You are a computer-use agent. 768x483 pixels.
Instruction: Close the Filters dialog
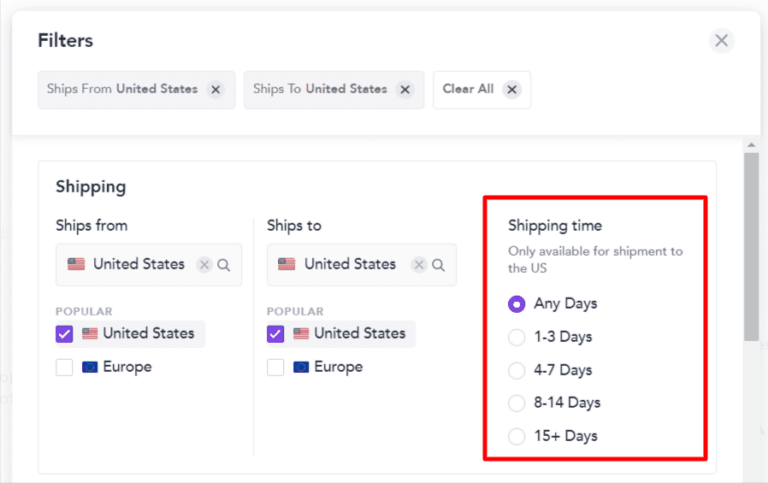[721, 41]
